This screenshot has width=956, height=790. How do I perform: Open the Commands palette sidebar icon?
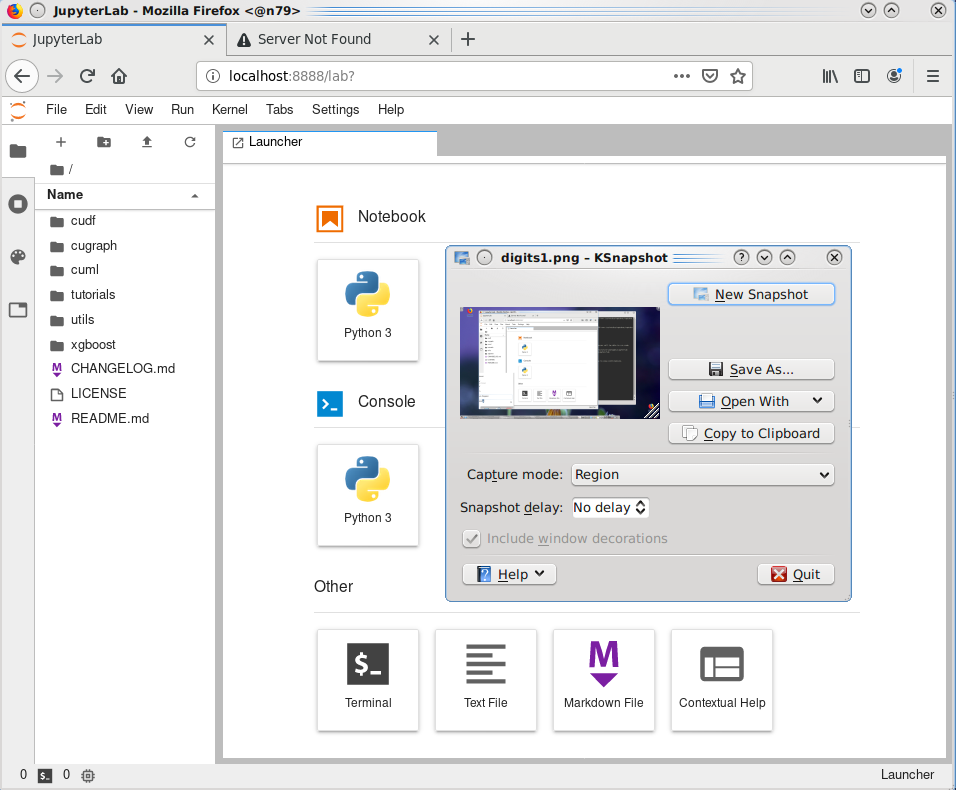coord(18,257)
